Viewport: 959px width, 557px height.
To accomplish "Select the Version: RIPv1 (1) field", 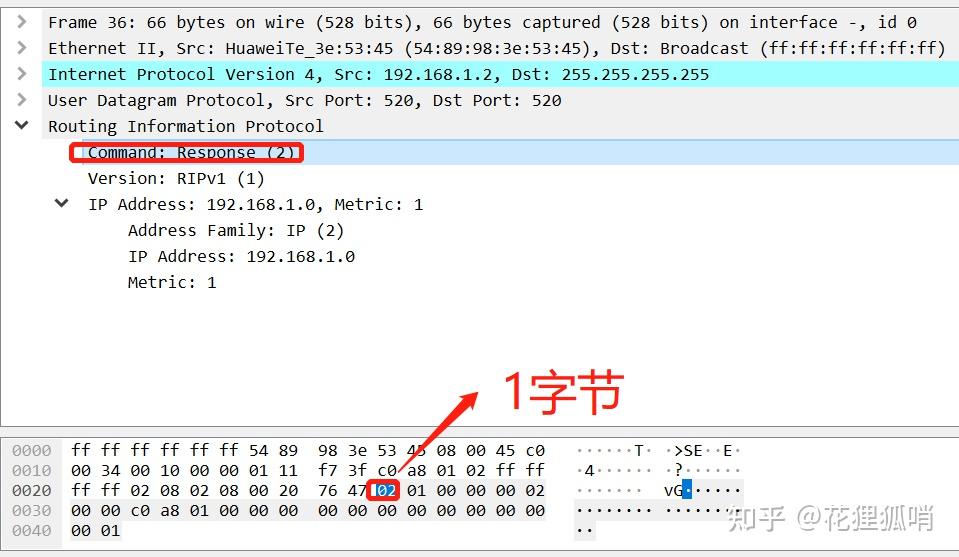I will coord(176,179).
